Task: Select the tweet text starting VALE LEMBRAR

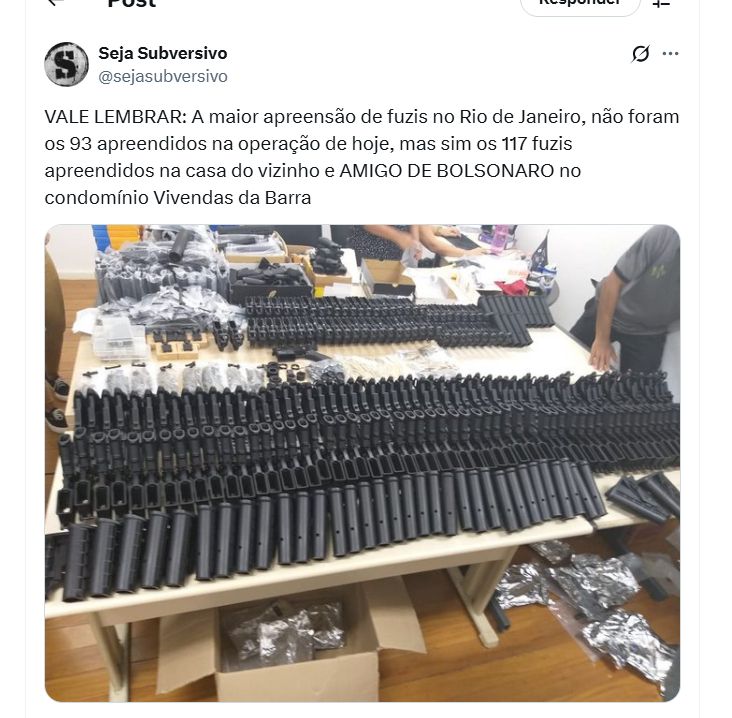Action: pos(362,157)
